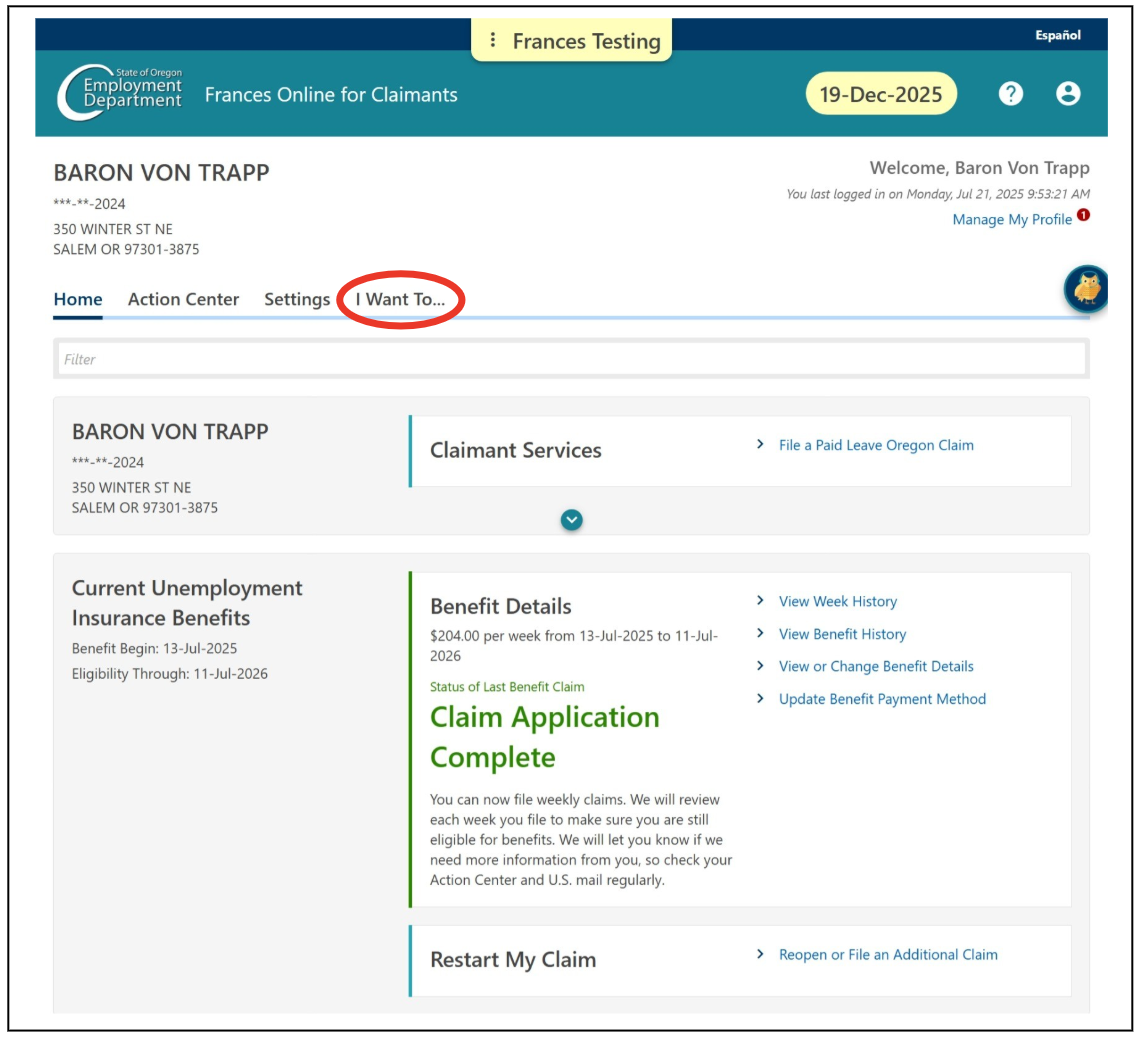Image resolution: width=1146 pixels, height=1043 pixels.
Task: Switch to the Home tab
Action: tap(77, 300)
